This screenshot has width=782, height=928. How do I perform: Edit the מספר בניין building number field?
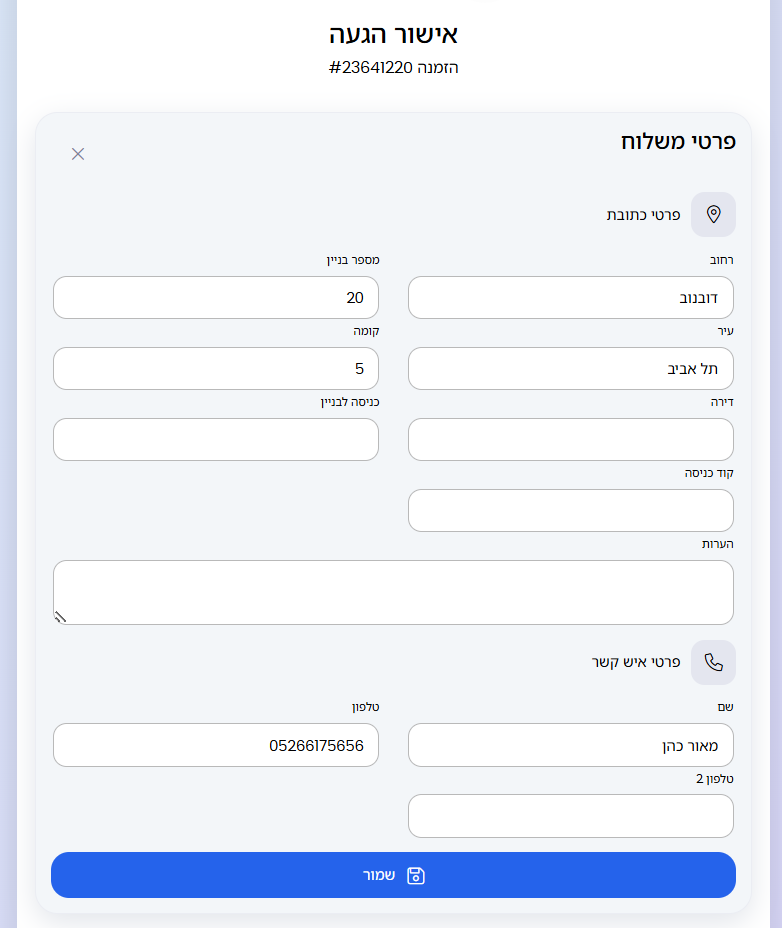click(215, 298)
